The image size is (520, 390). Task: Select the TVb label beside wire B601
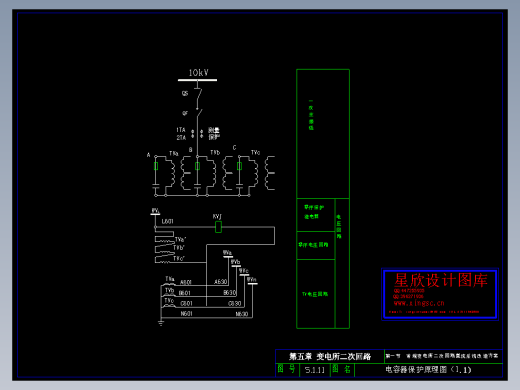click(x=170, y=290)
